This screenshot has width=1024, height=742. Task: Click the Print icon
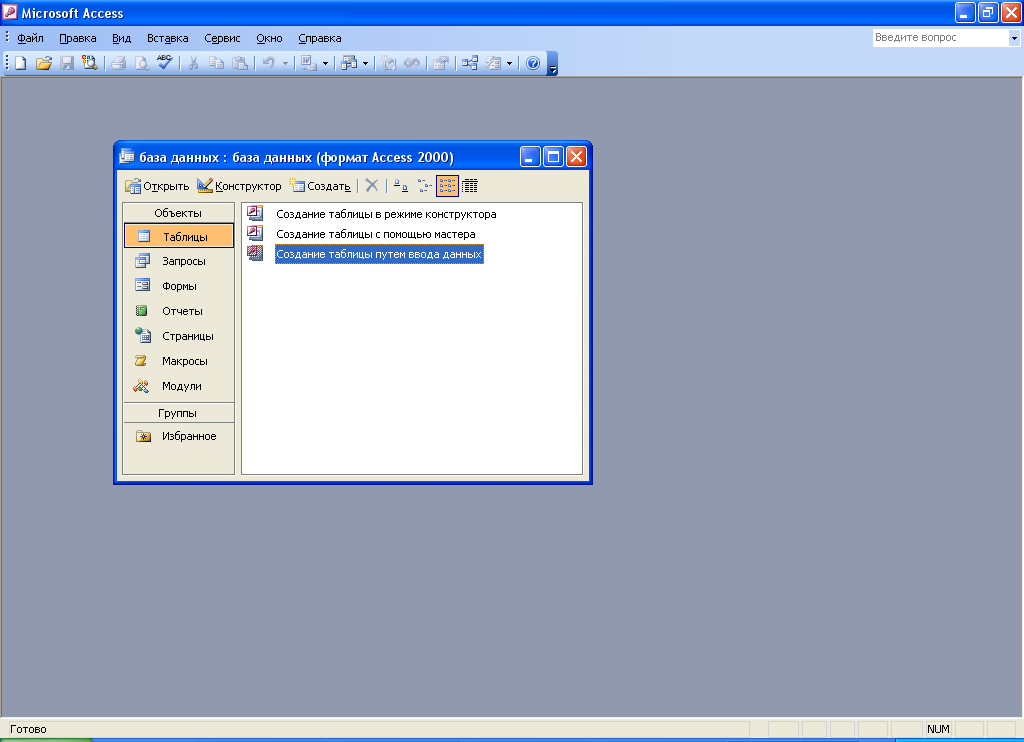click(118, 63)
